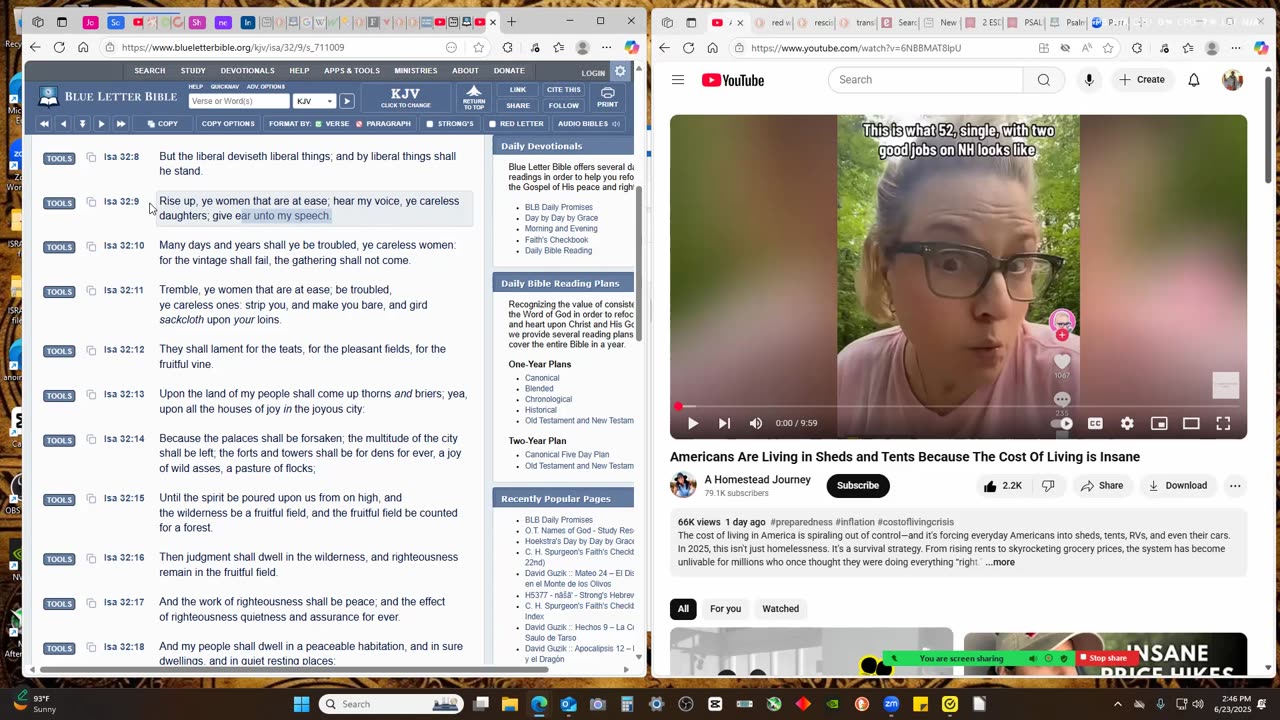Submit verse search with the go arrow

(x=346, y=101)
